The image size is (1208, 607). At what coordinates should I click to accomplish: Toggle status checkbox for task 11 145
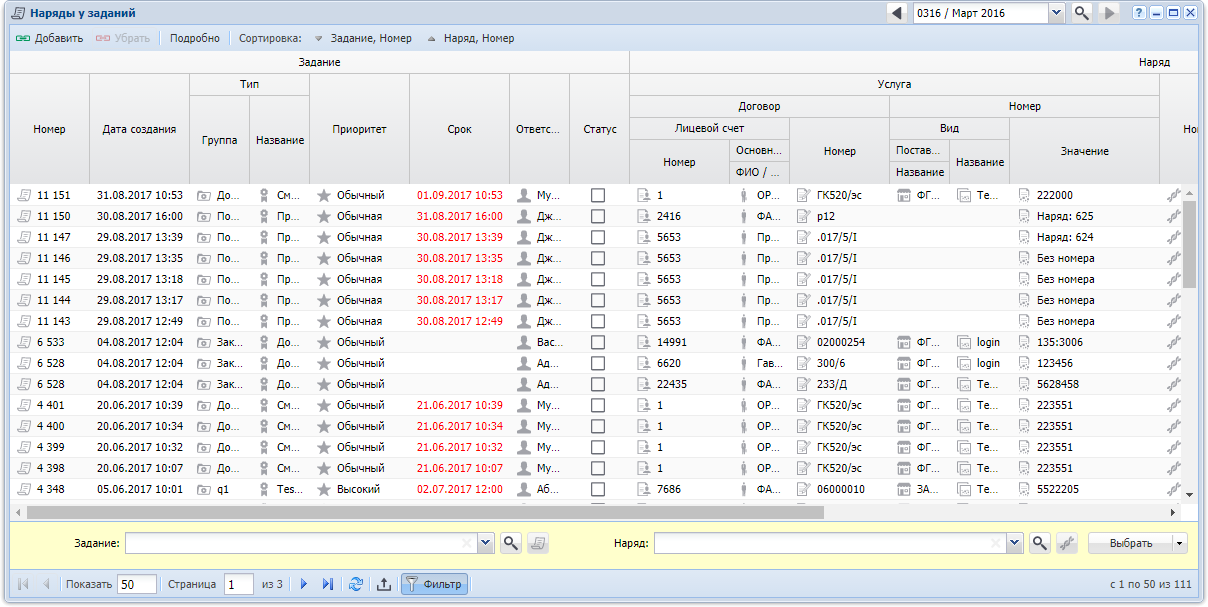pos(598,279)
